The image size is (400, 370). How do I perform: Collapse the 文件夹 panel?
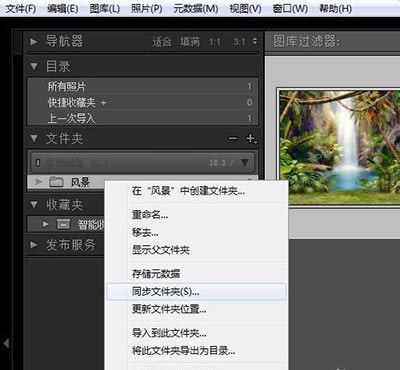tap(34, 138)
